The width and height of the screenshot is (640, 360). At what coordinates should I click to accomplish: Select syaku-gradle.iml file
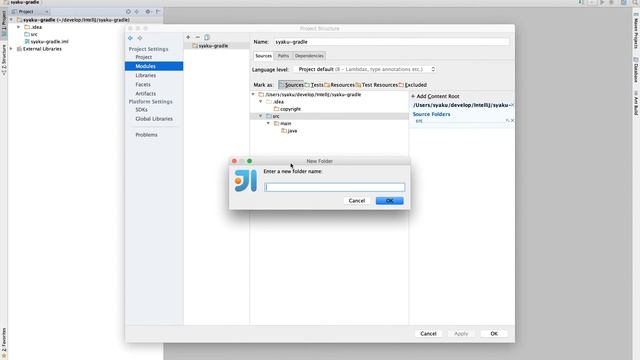tap(46, 42)
